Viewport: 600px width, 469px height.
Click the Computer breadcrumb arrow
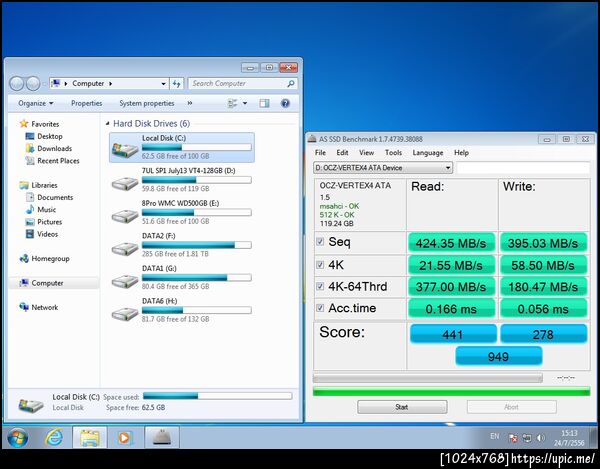tap(111, 83)
